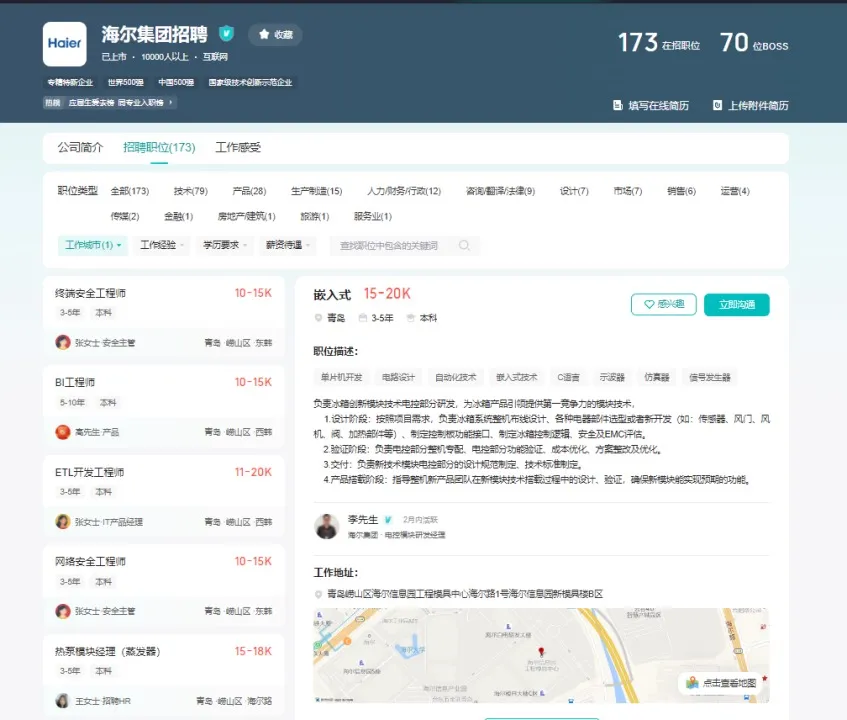
Task: Click the 单片机开发 skill tag
Action: (x=341, y=377)
